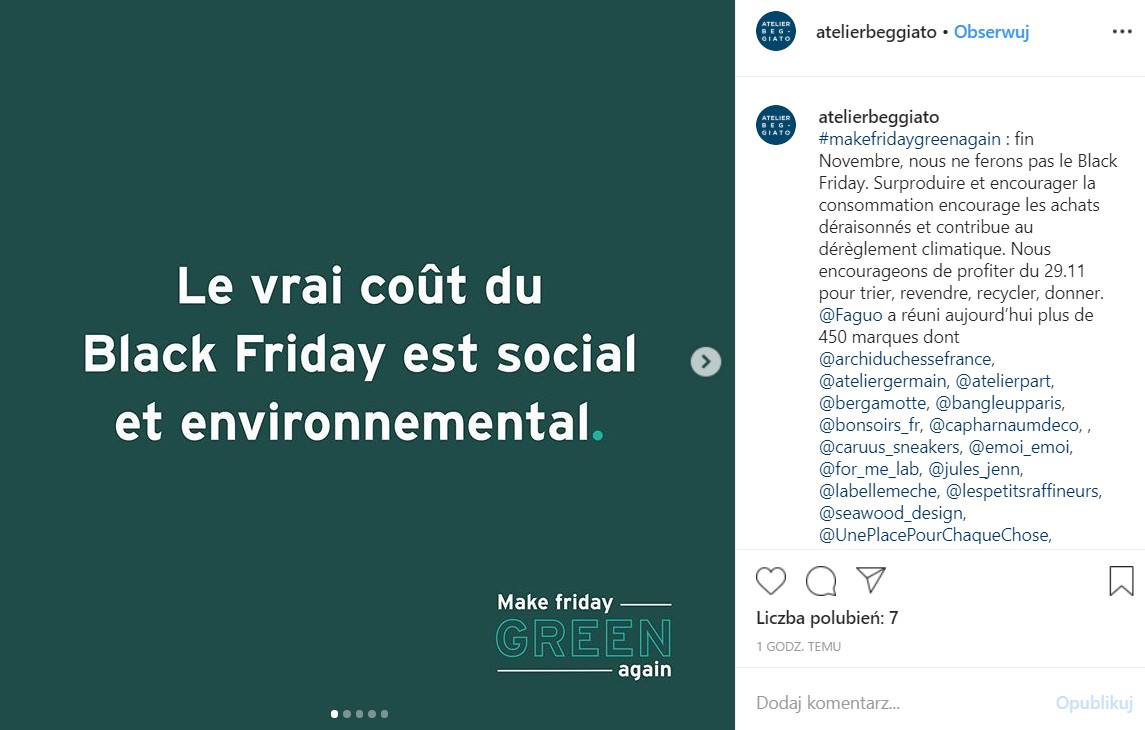Go to the next carousel slide arrow
Viewport: 1145px width, 730px height.
tap(706, 361)
